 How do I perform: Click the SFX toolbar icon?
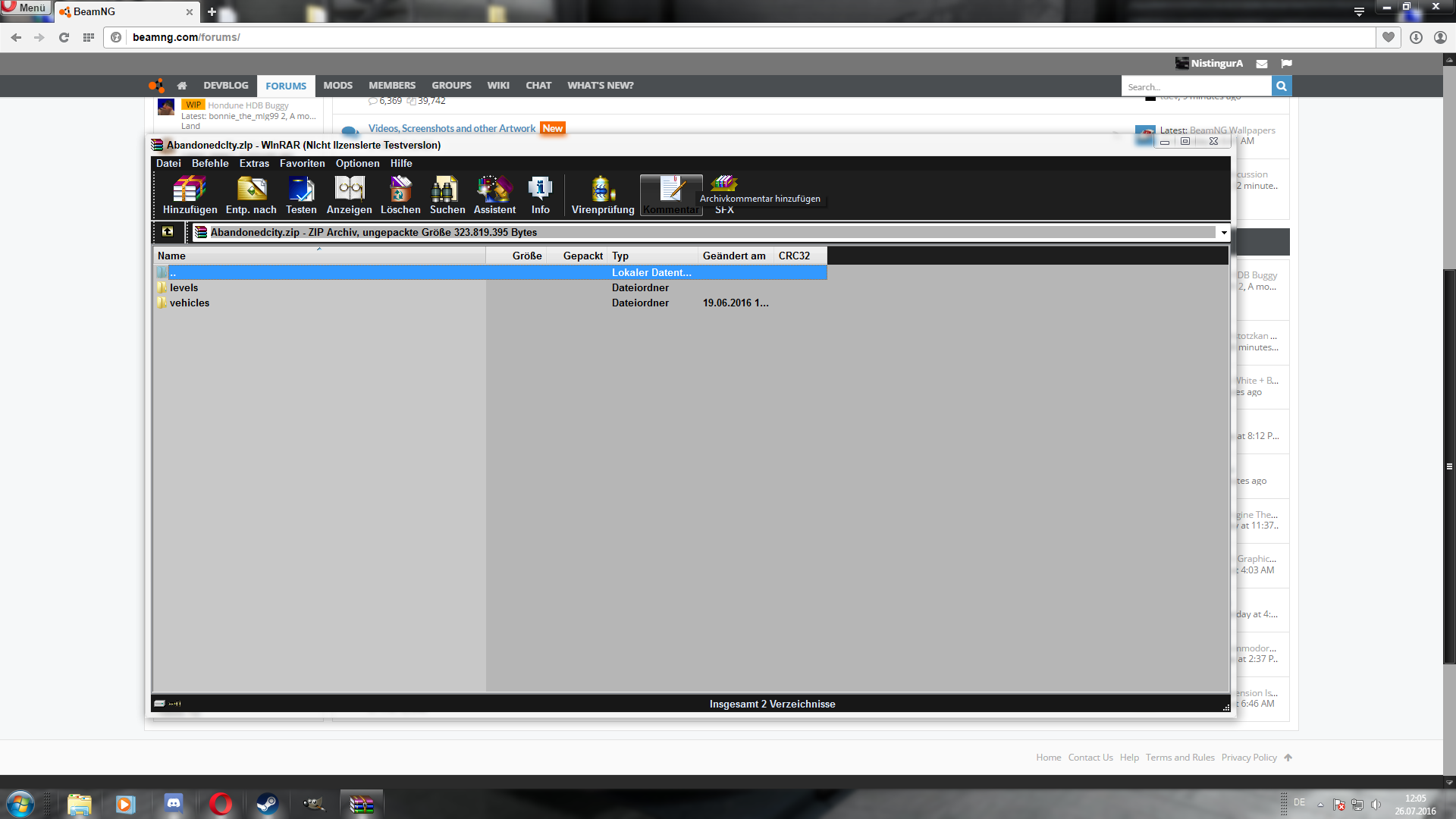(724, 195)
